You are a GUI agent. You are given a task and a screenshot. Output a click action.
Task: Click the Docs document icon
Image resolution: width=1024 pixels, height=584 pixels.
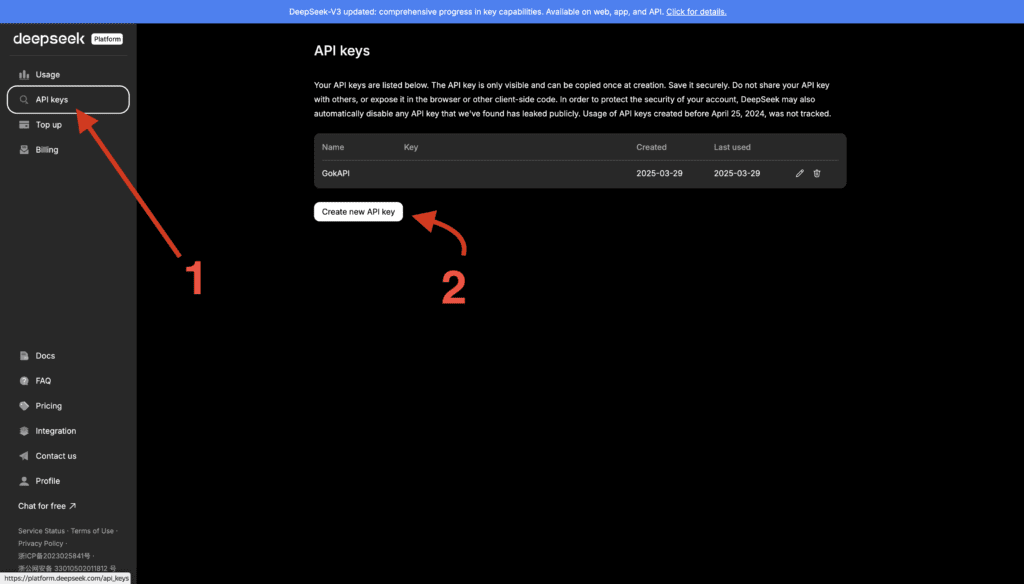[x=24, y=356]
